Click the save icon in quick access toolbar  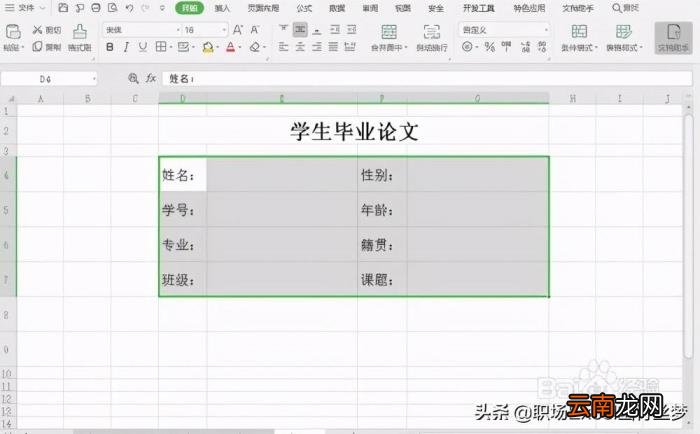63,8
